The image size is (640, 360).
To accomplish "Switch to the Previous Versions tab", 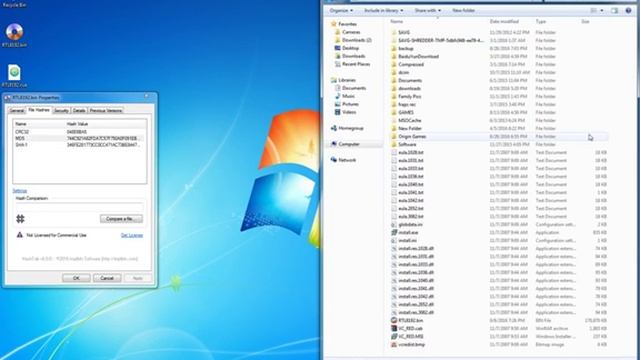I will click(x=106, y=111).
